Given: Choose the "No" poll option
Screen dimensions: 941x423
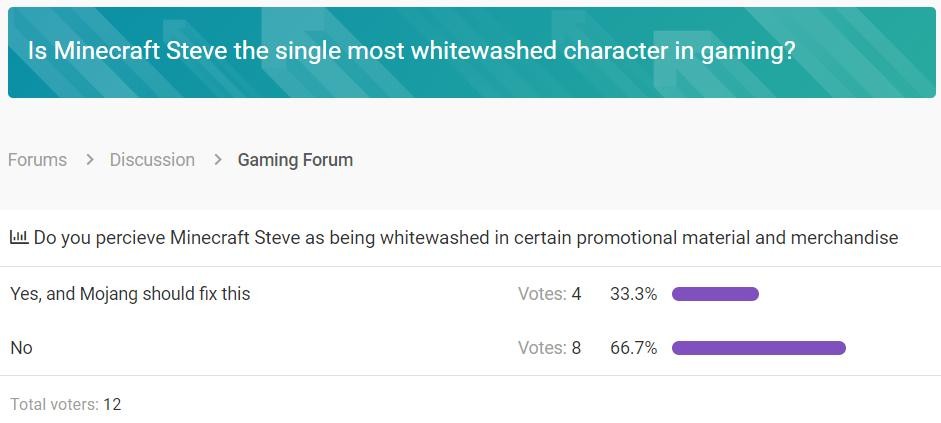Looking at the screenshot, I should coord(21,348).
